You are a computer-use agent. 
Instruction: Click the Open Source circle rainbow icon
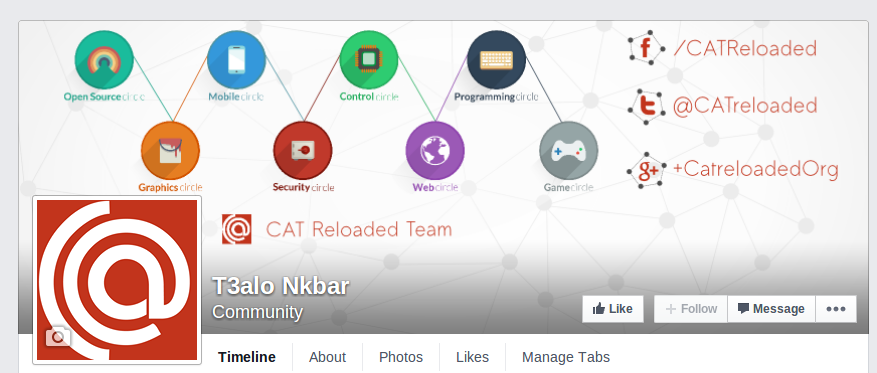point(104,60)
